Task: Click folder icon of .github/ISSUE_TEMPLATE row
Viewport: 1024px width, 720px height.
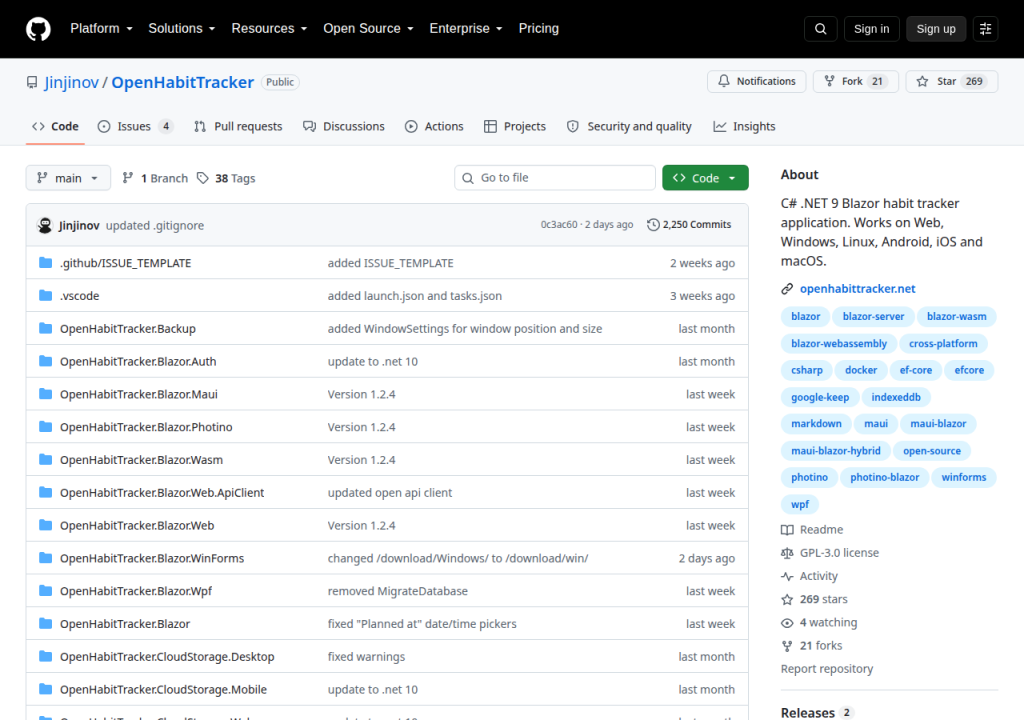Action: [45, 263]
